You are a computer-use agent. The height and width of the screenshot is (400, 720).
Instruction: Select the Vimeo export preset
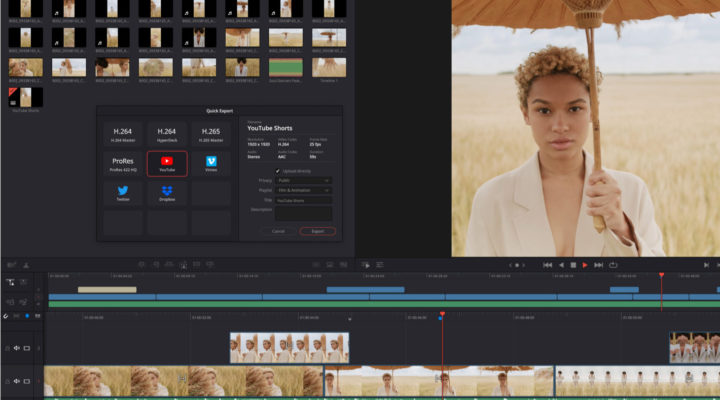pyautogui.click(x=211, y=163)
